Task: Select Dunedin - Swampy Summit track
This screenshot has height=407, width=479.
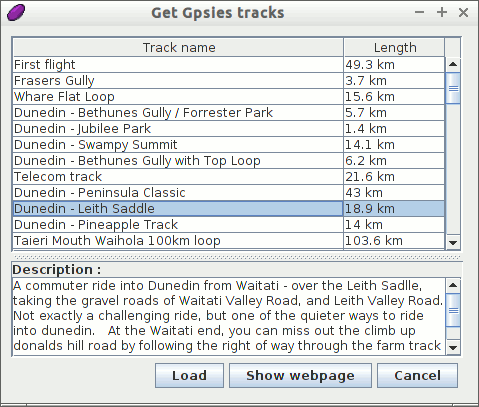Action: (229, 145)
